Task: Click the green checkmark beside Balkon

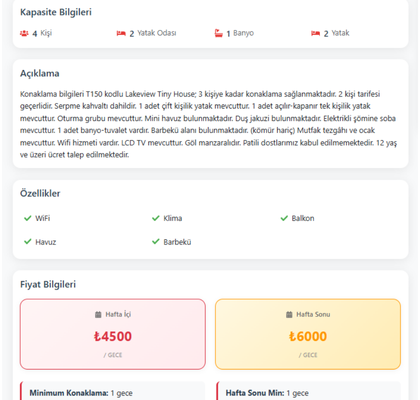Action: [284, 218]
